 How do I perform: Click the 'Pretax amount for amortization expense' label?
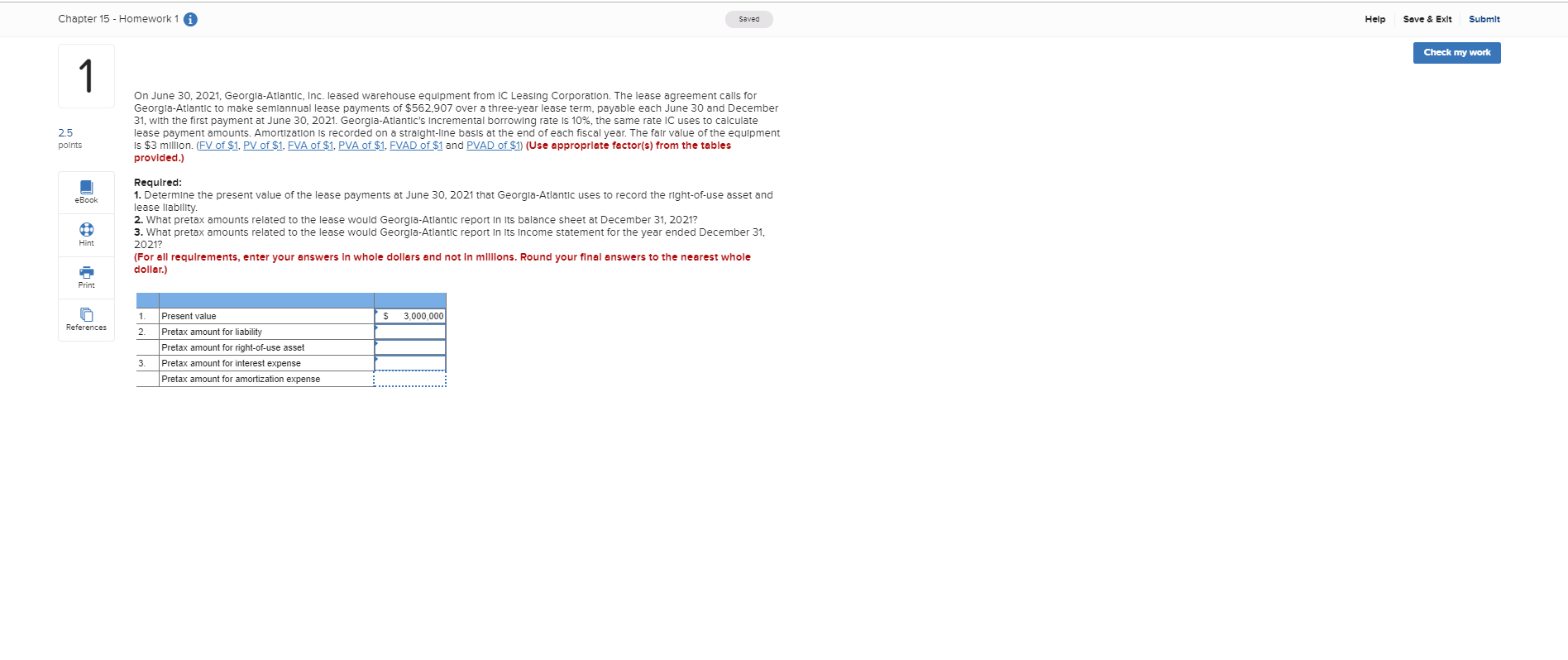click(x=241, y=379)
